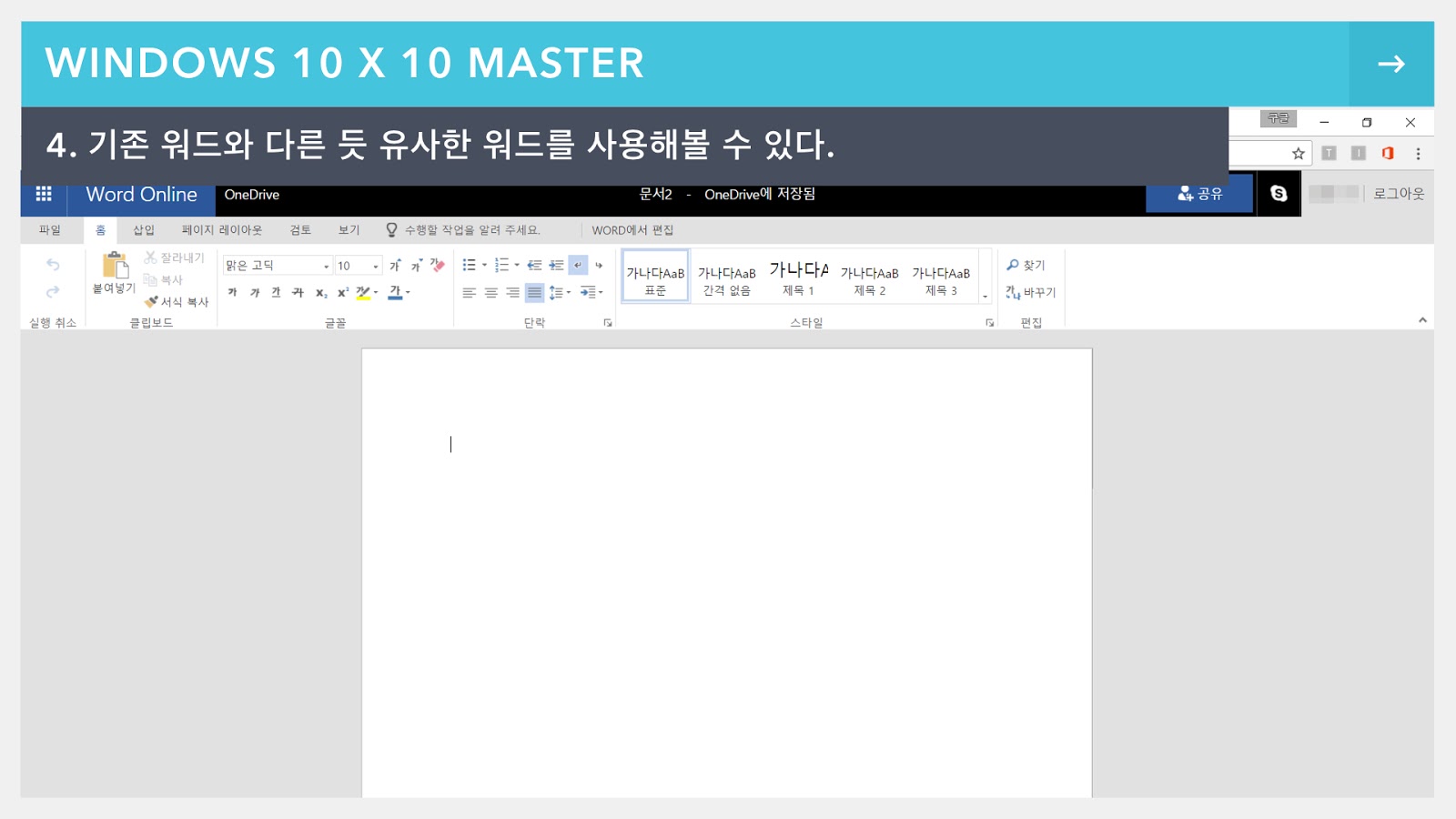1456x819 pixels.
Task: Toggle left-to-right text direction
Action: tap(578, 266)
